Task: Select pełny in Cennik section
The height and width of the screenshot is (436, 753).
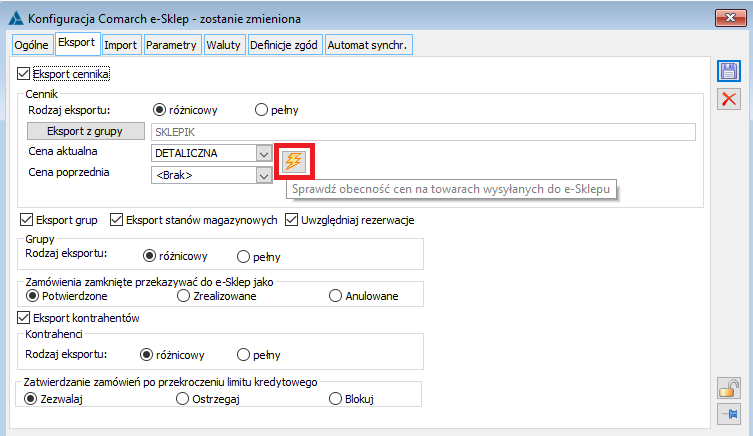Action: 261,110
